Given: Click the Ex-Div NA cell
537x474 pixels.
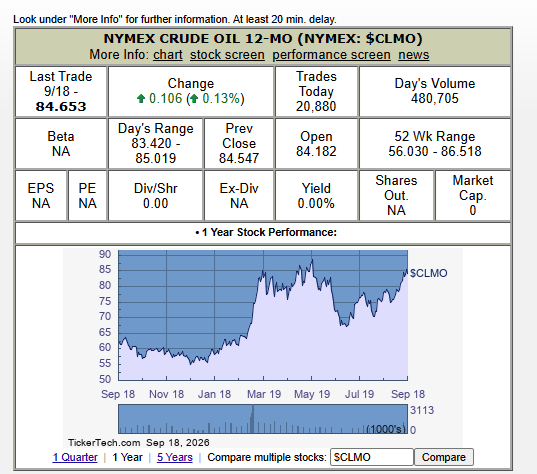Looking at the screenshot, I should 239,196.
